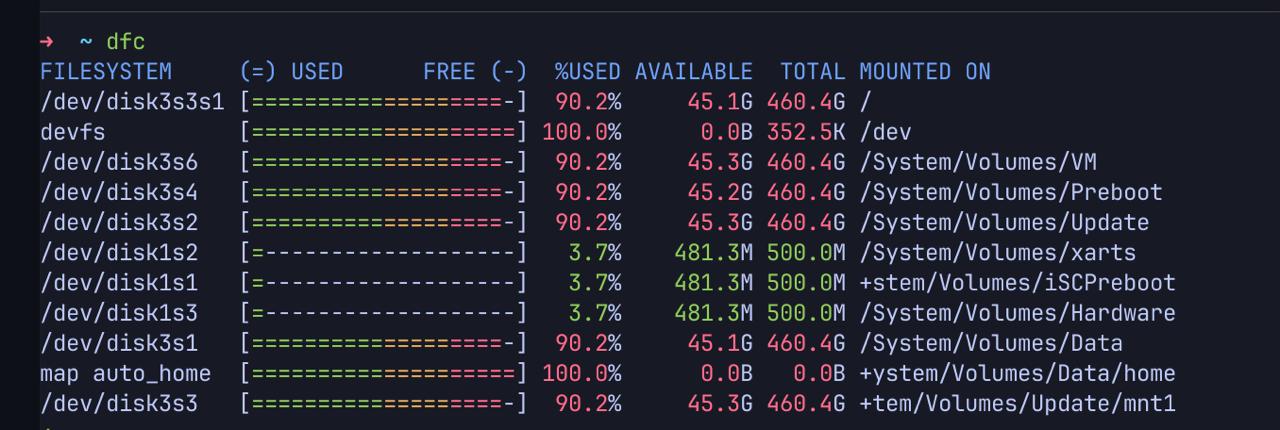
Task: Click the /System/Volumes/Update mount path
Action: tap(1004, 222)
